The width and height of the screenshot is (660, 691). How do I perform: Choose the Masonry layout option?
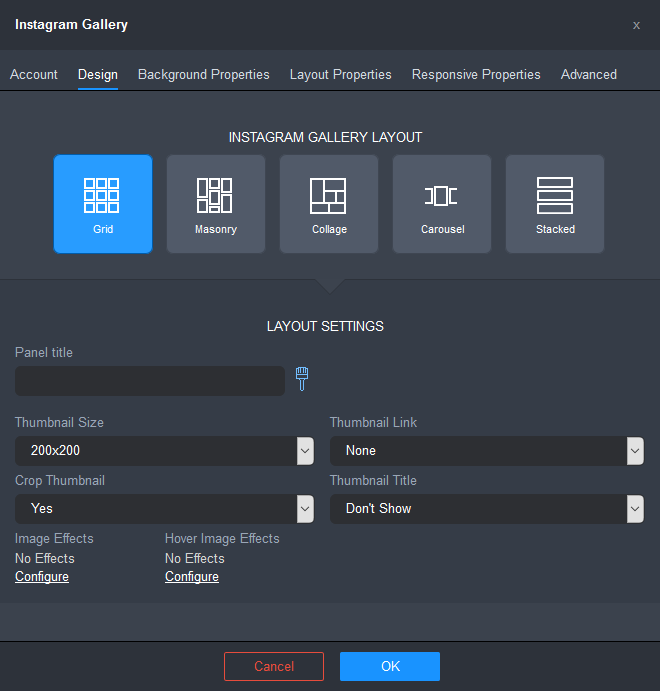click(x=216, y=204)
